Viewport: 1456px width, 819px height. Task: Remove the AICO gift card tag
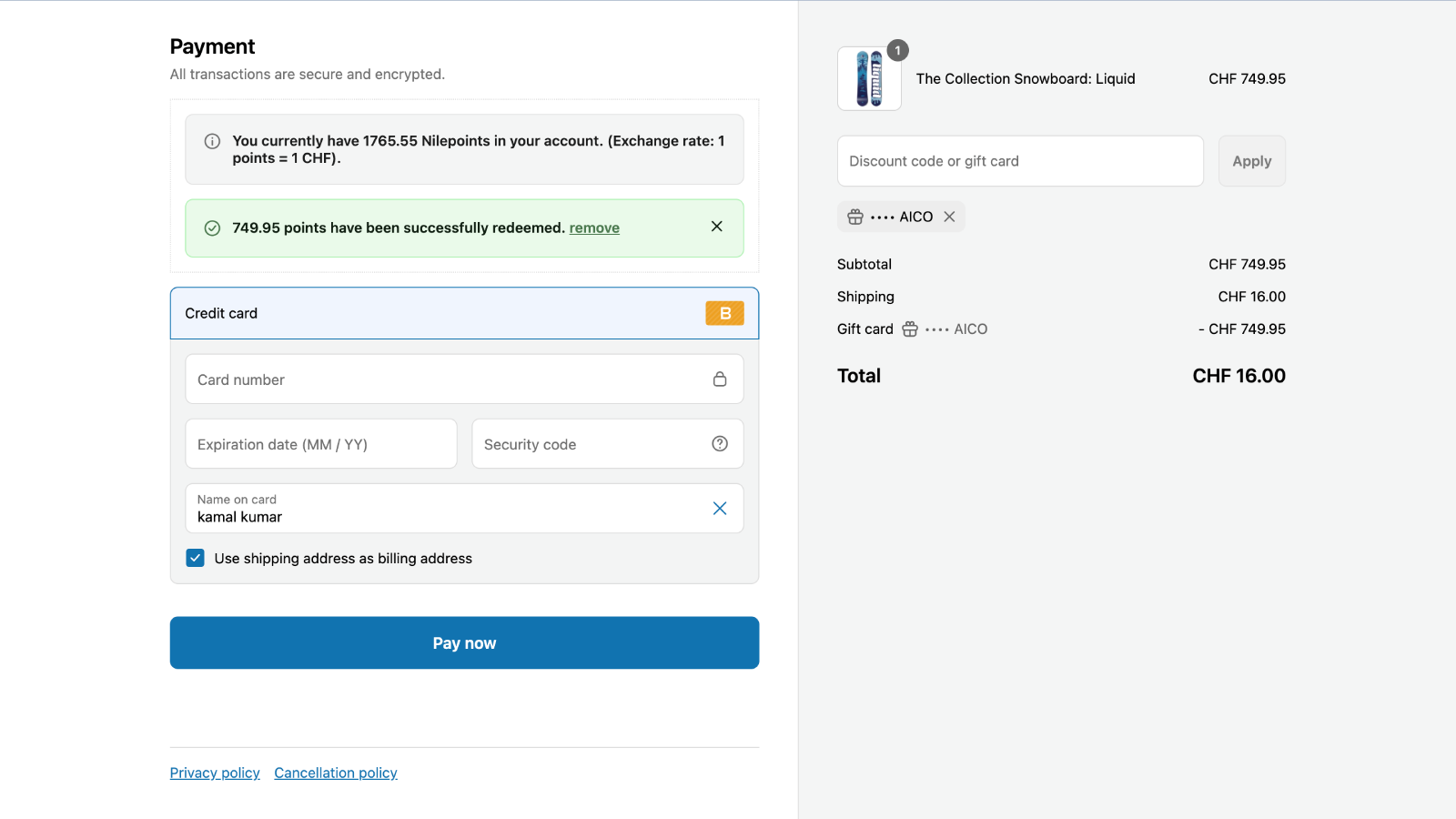949,217
